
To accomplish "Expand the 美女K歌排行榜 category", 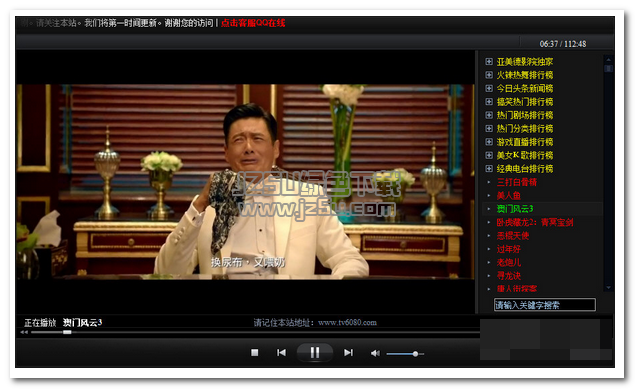I will coord(489,155).
